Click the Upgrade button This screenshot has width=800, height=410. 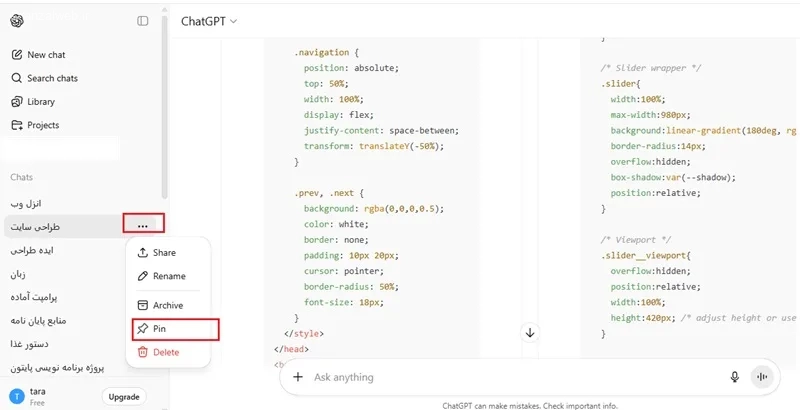tap(124, 397)
